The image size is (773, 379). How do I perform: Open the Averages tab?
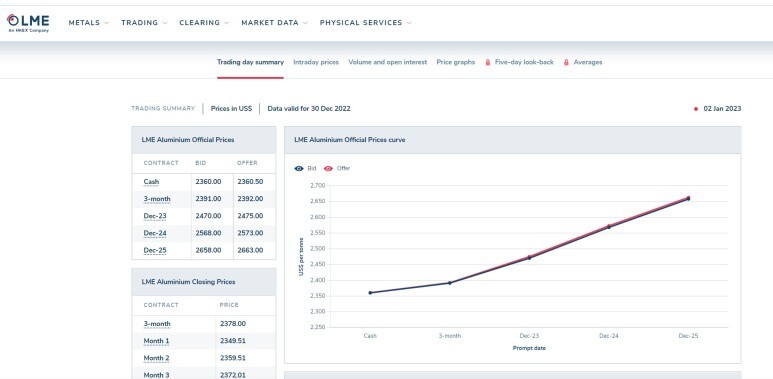coord(588,63)
